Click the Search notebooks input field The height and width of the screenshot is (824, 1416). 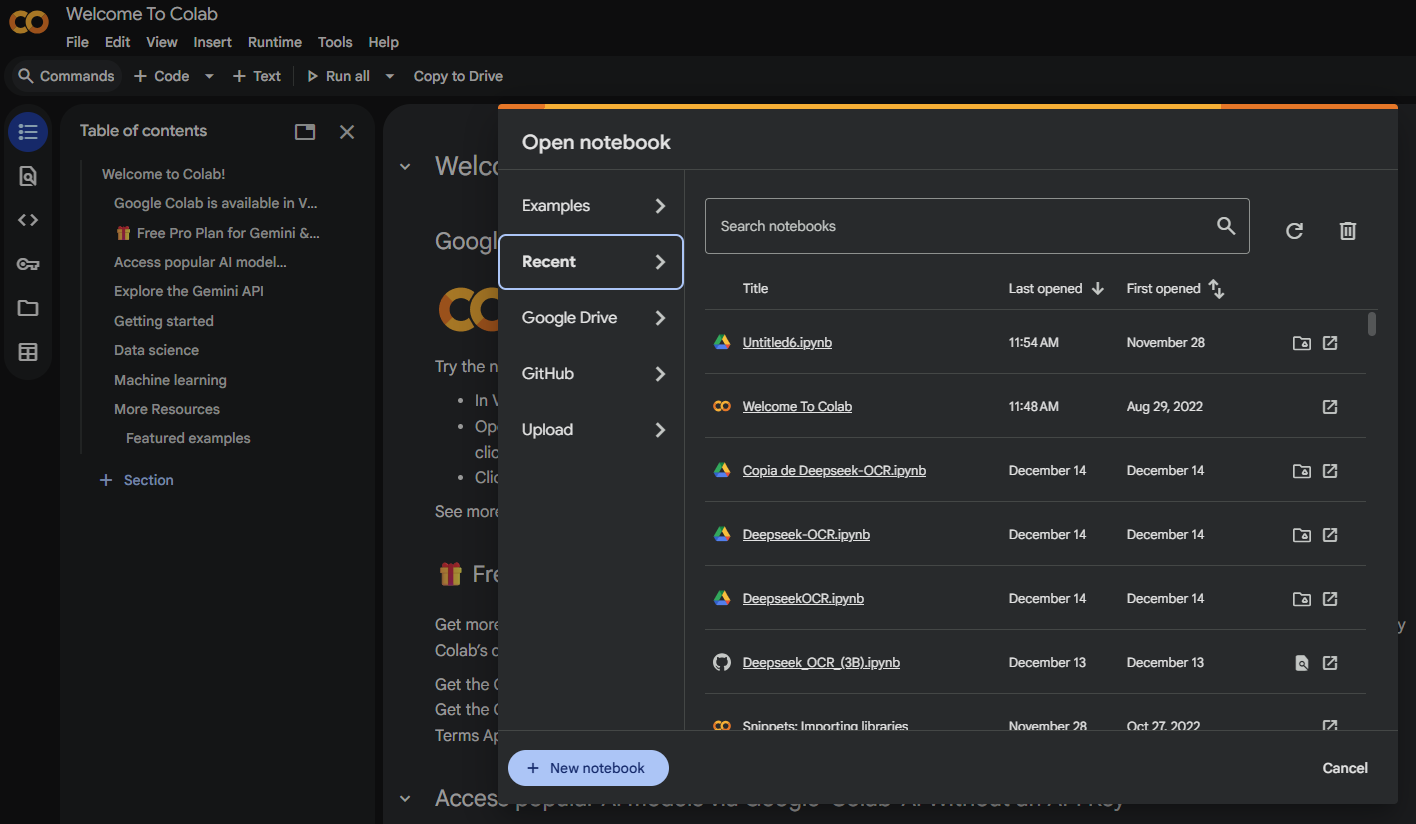click(960, 226)
